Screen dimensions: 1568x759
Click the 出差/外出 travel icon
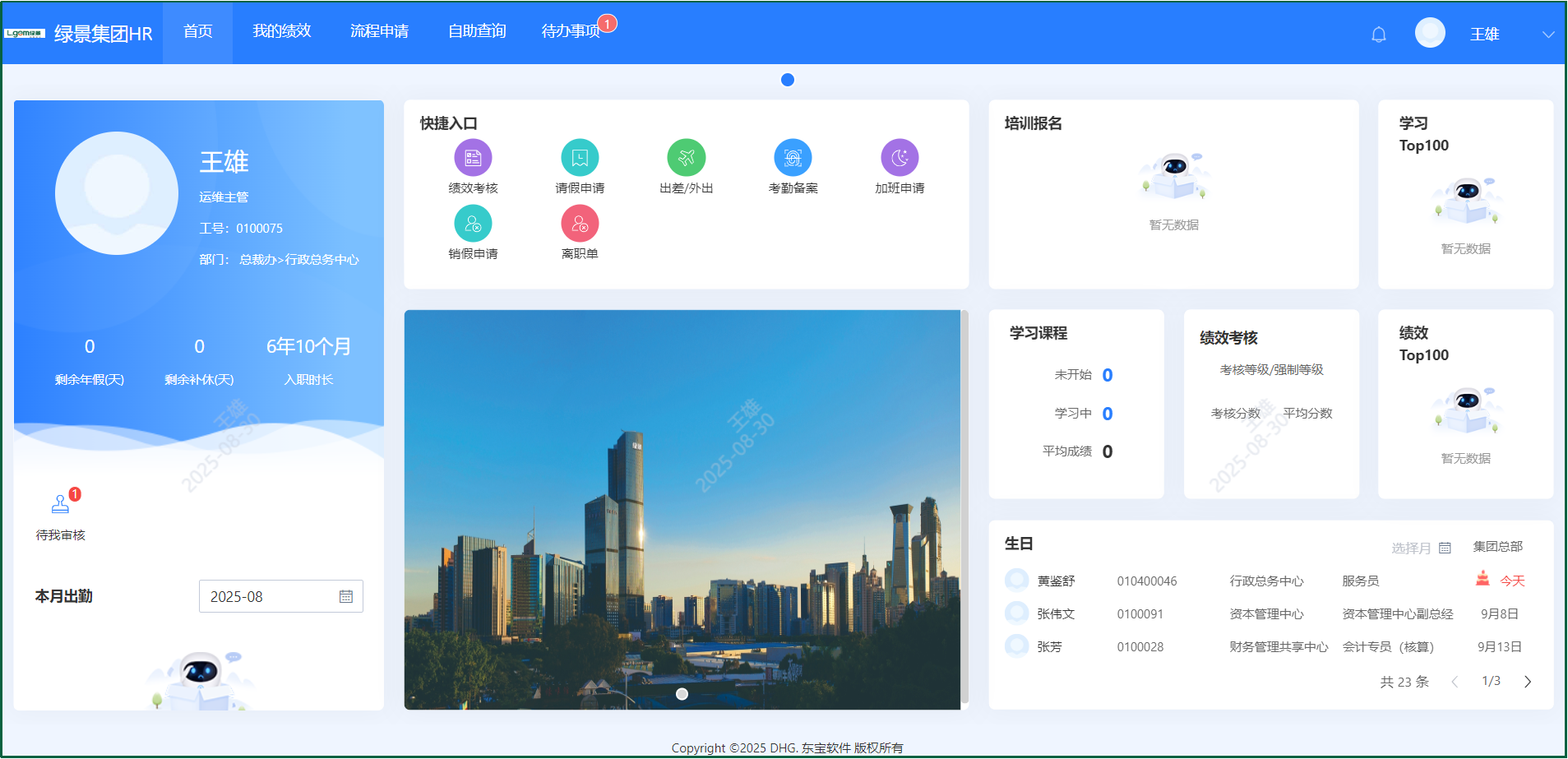(687, 158)
